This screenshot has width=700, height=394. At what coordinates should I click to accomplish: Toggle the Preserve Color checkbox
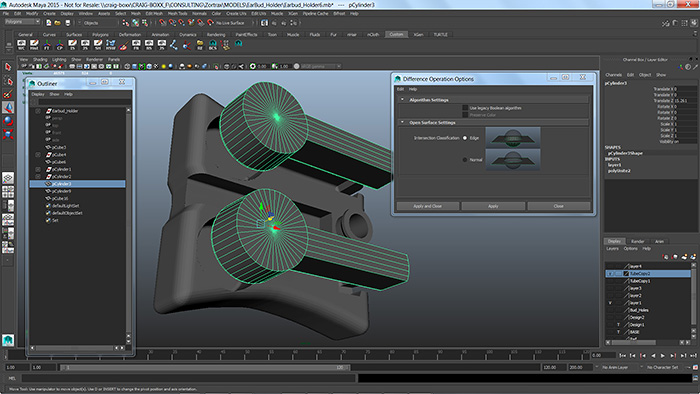(465, 115)
